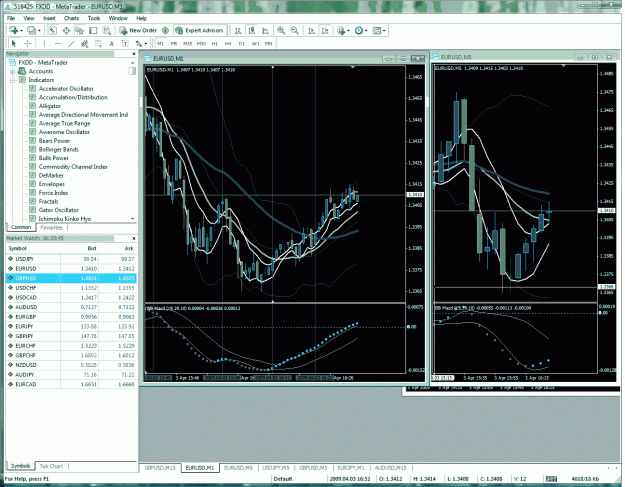Click the New Order button

coord(138,30)
